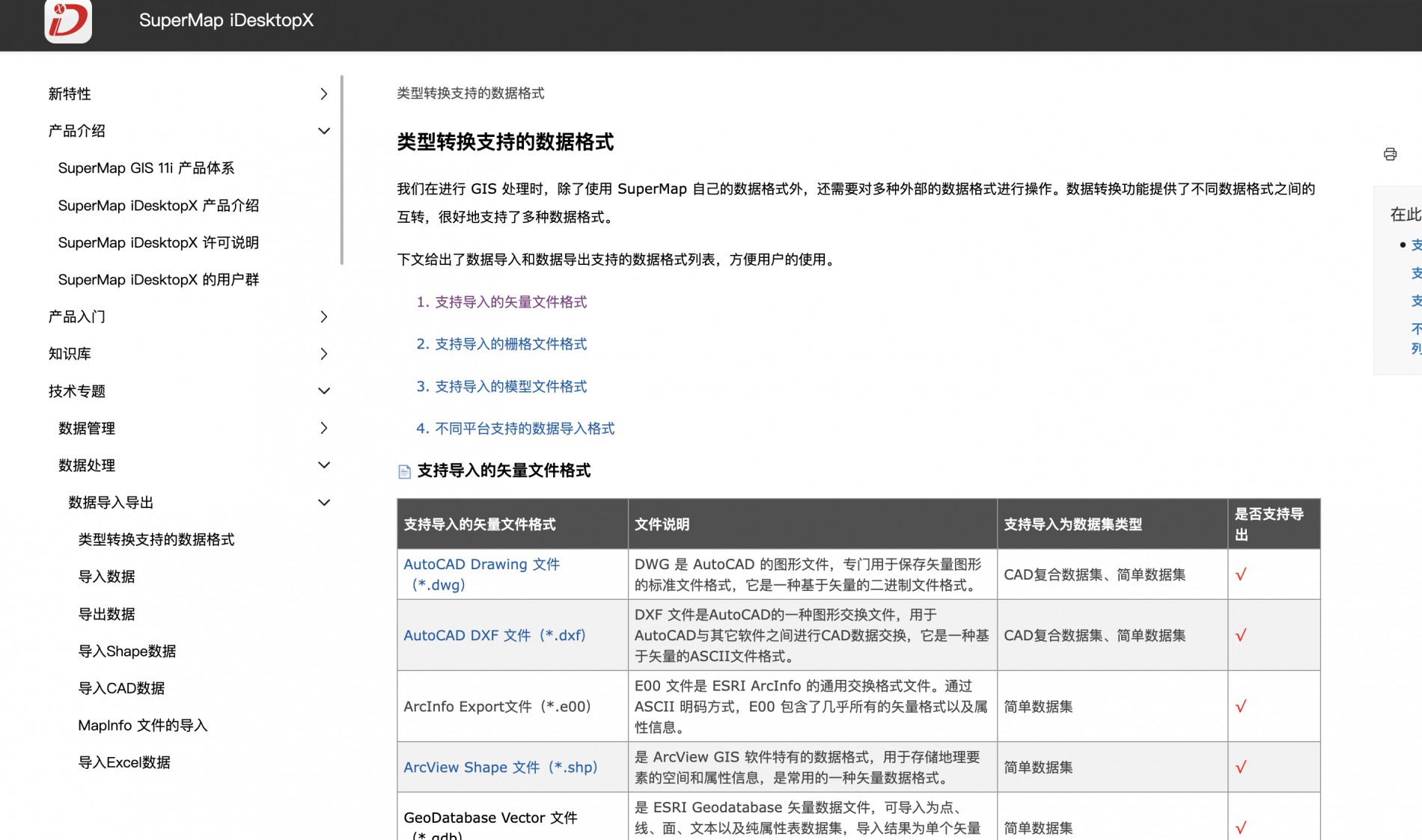Open AutoCAD DXF 文件 (*.dxf) link
1422x840 pixels.
coord(495,635)
